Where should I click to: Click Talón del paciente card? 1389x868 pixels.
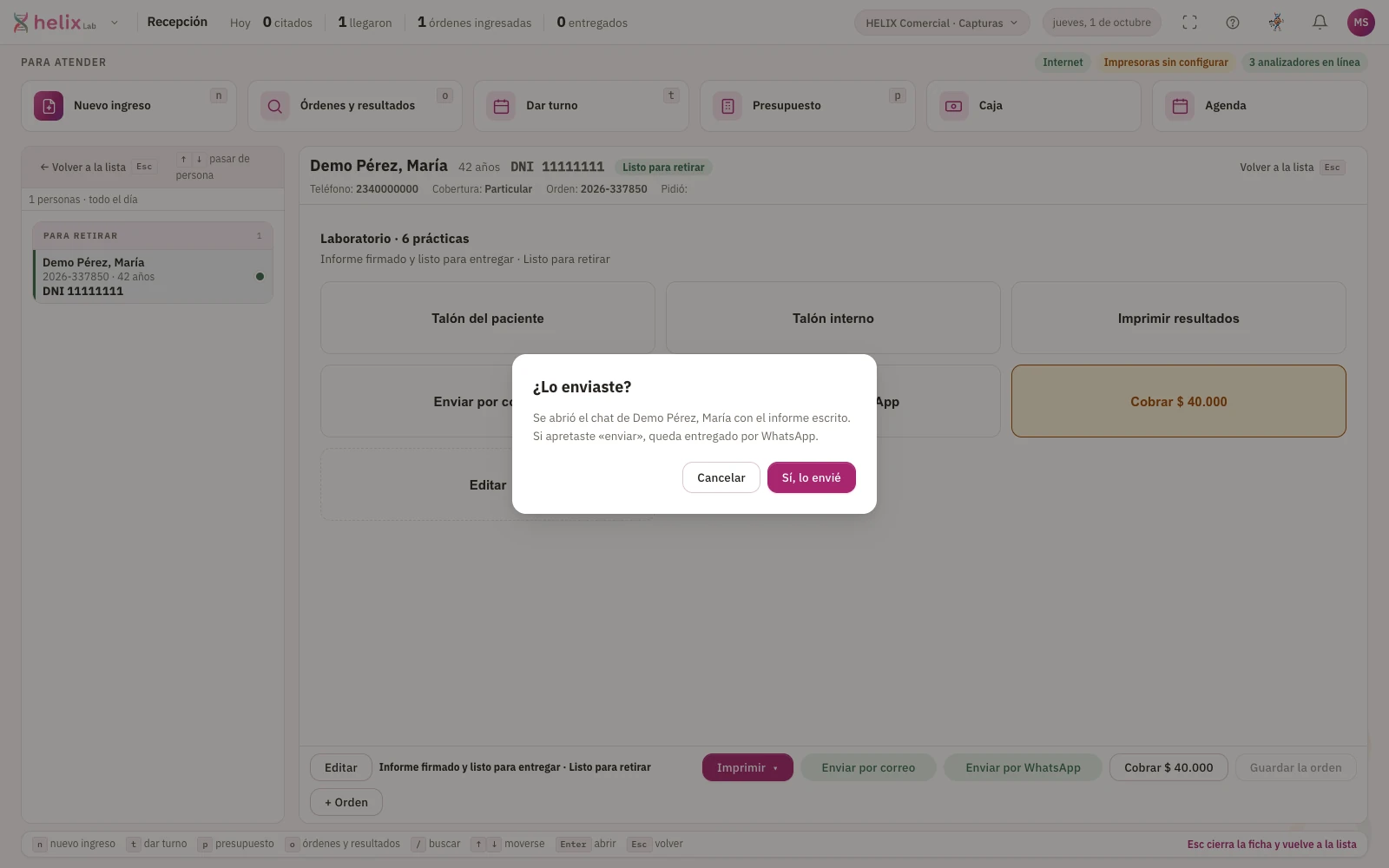click(488, 318)
